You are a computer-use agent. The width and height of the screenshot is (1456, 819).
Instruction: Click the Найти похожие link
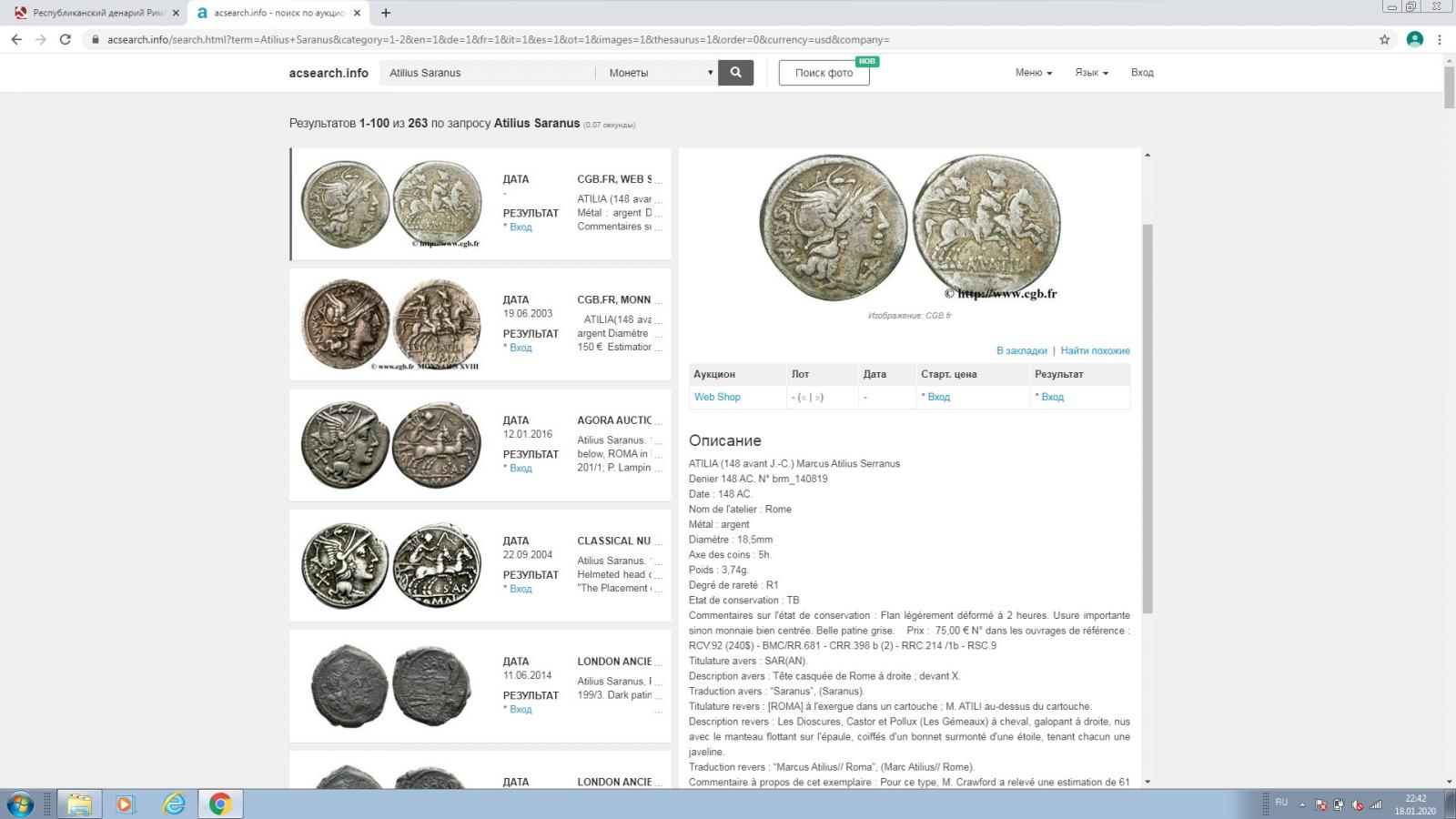pos(1095,350)
